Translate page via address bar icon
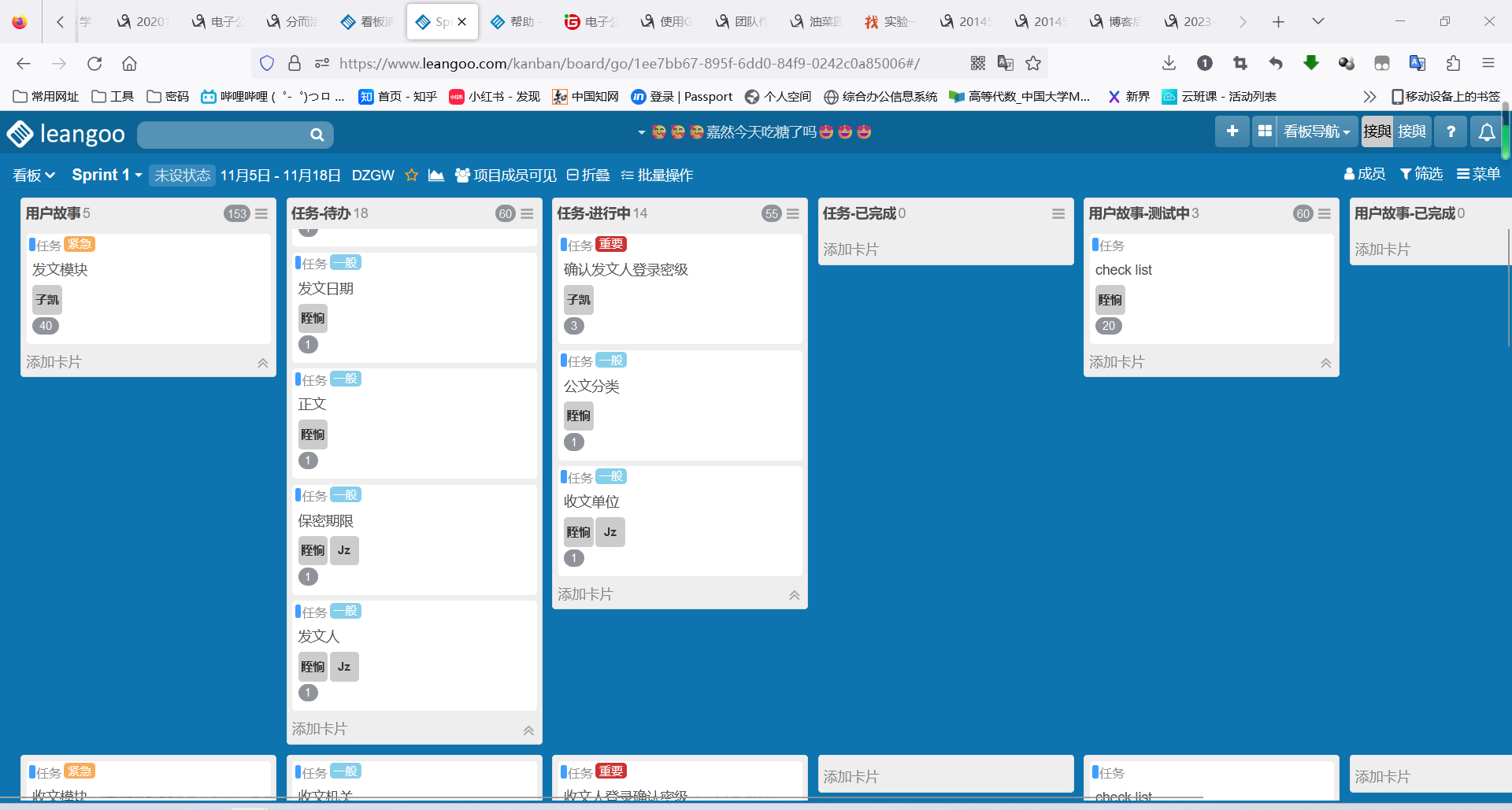 (1006, 64)
